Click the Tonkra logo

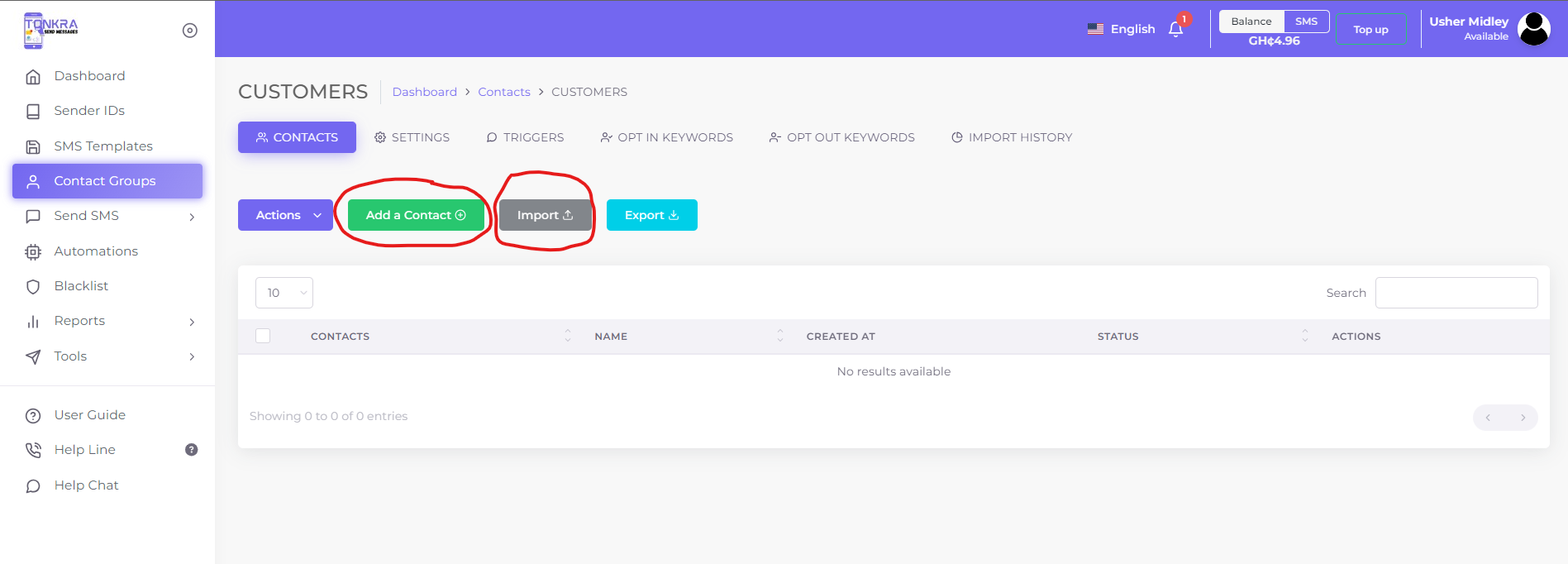(50, 30)
